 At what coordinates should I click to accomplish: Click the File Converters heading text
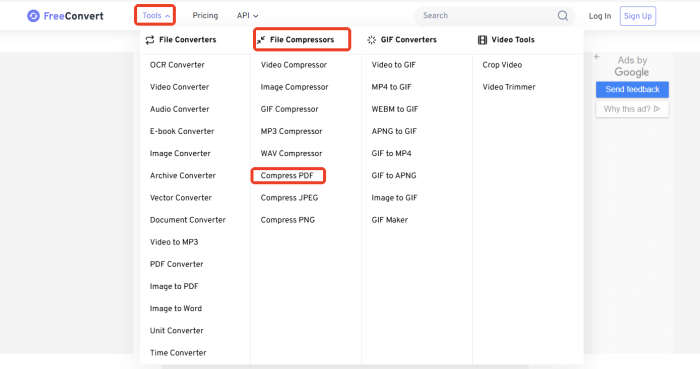click(188, 40)
